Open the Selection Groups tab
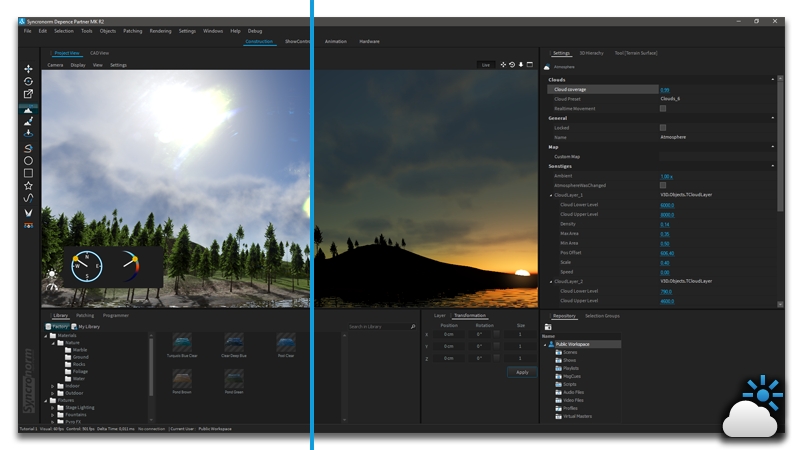 tap(602, 315)
